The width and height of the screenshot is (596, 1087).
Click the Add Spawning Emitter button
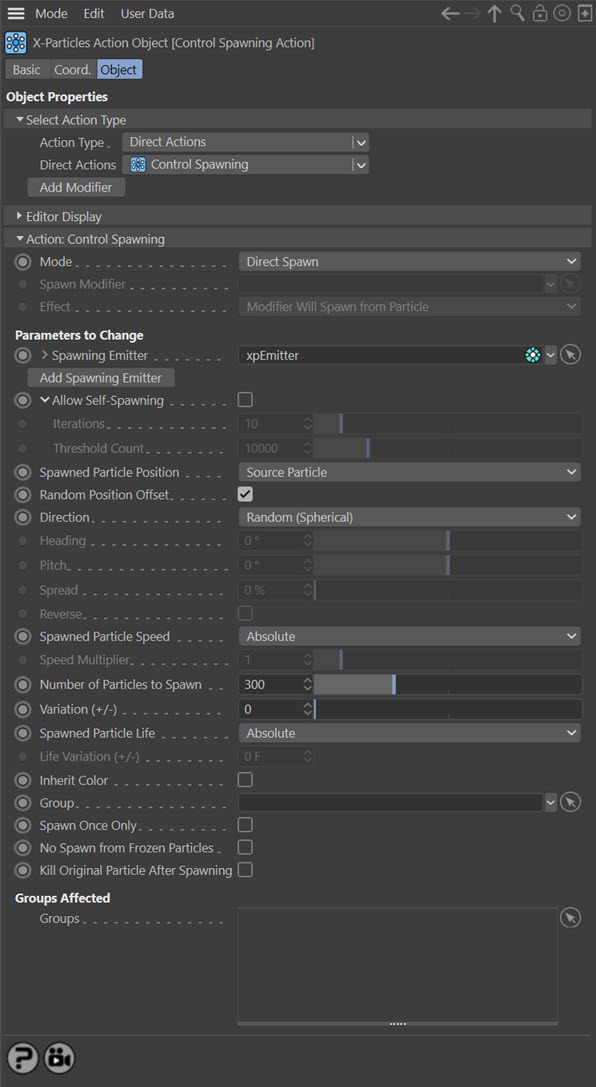(x=100, y=378)
